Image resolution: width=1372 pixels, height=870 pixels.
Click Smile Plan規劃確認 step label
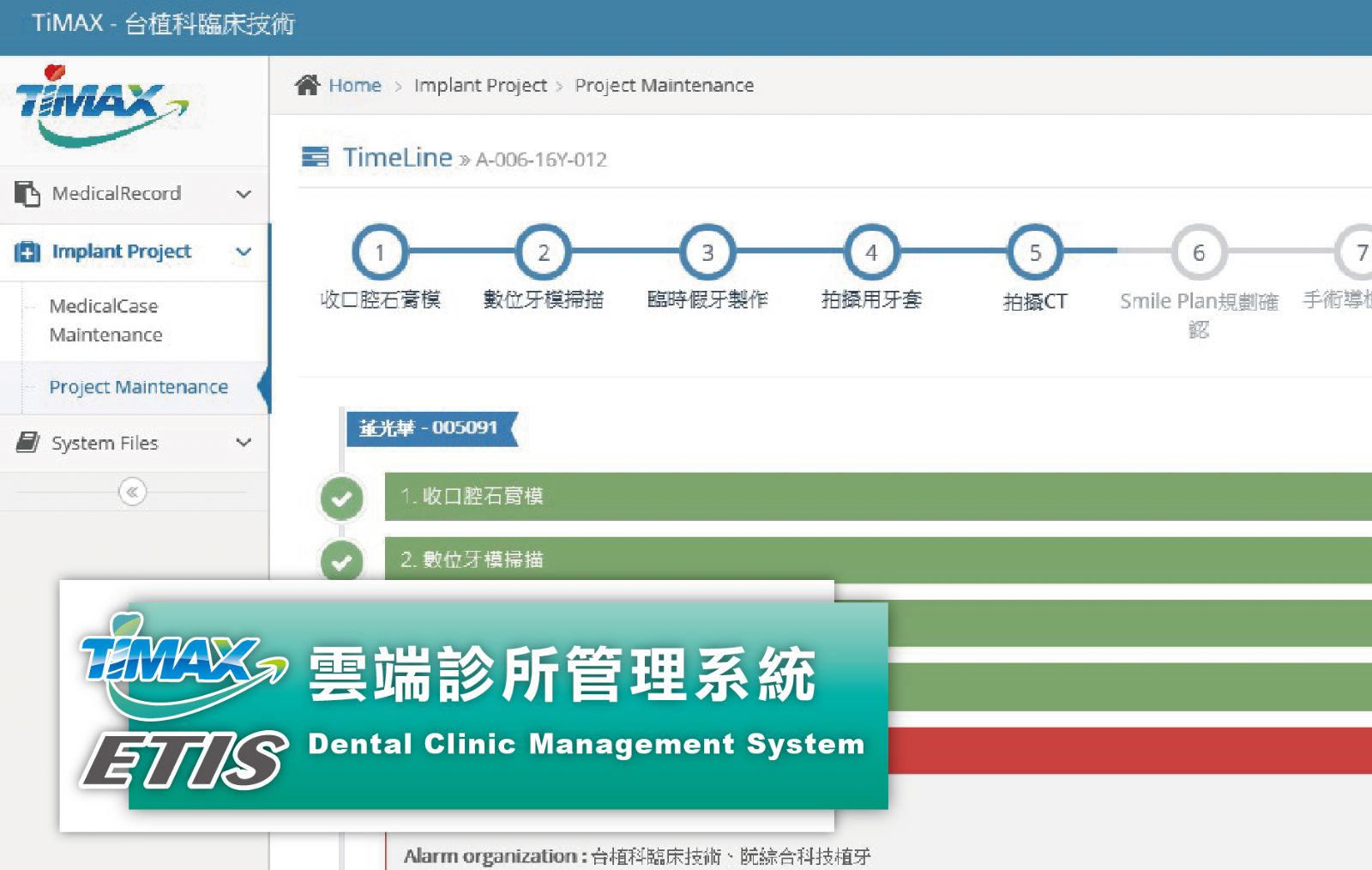coord(1199,314)
